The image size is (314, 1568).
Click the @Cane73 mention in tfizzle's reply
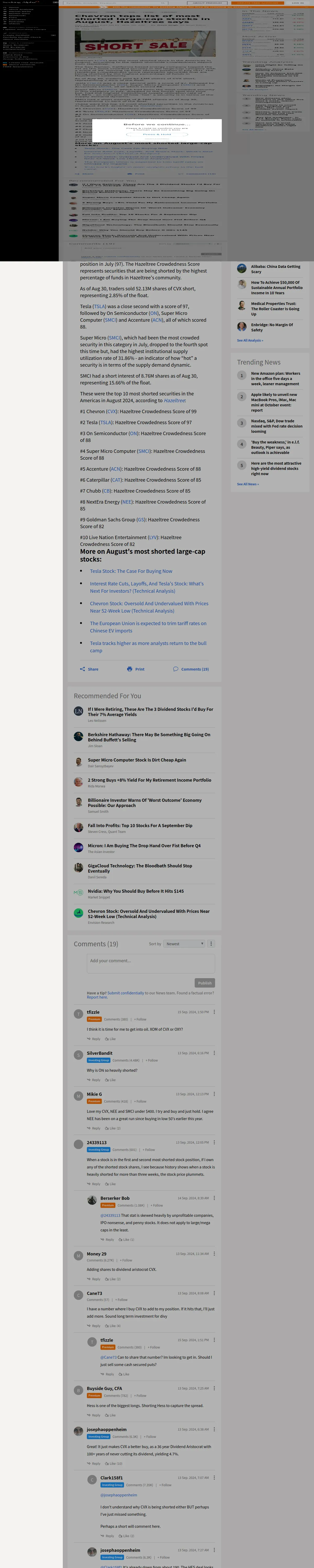coord(109,1357)
